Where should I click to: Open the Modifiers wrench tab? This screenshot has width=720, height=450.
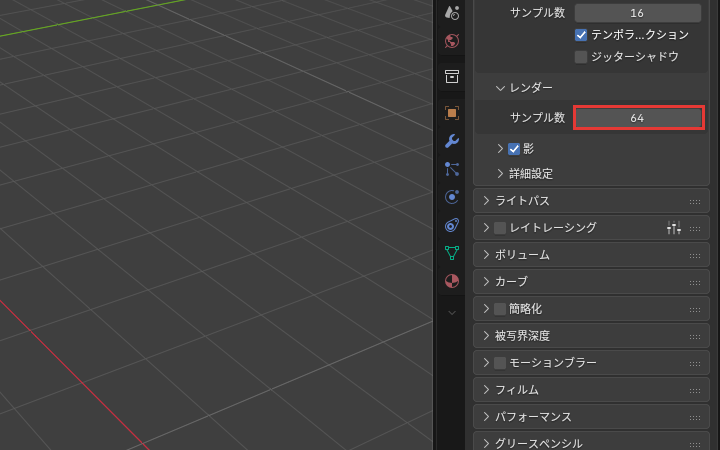tap(452, 141)
